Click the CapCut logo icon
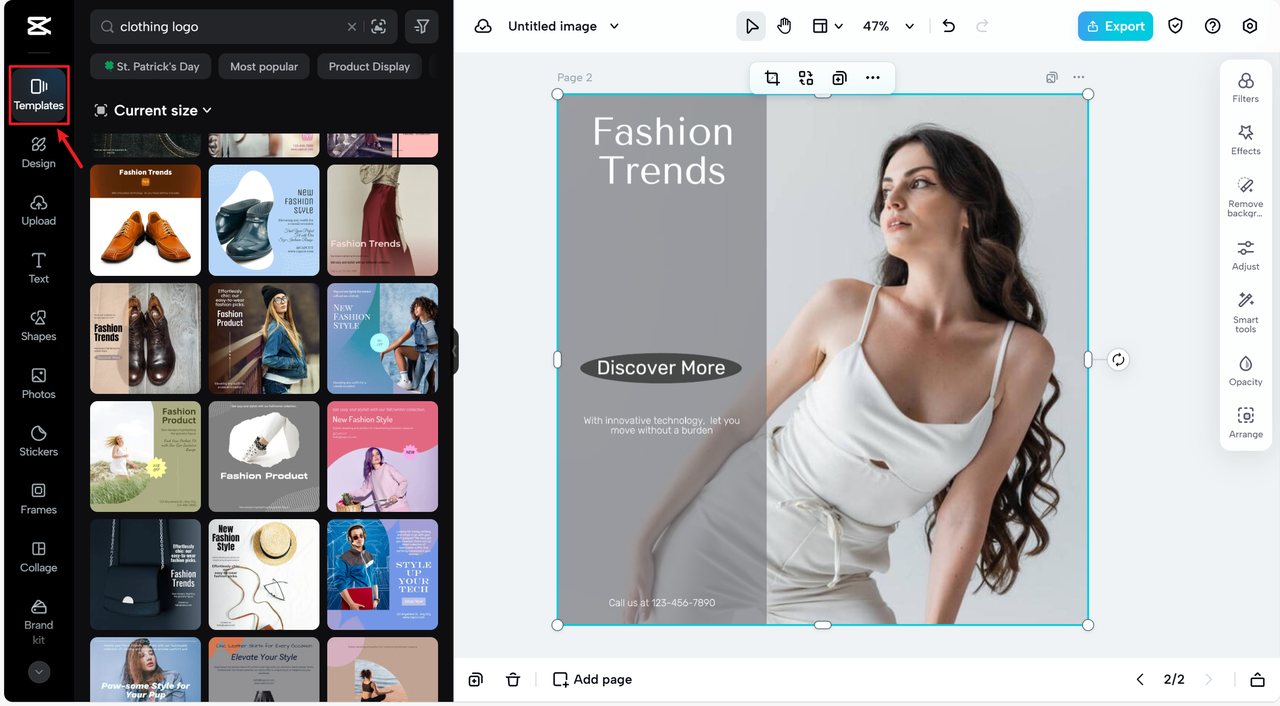This screenshot has width=1280, height=706. click(39, 26)
